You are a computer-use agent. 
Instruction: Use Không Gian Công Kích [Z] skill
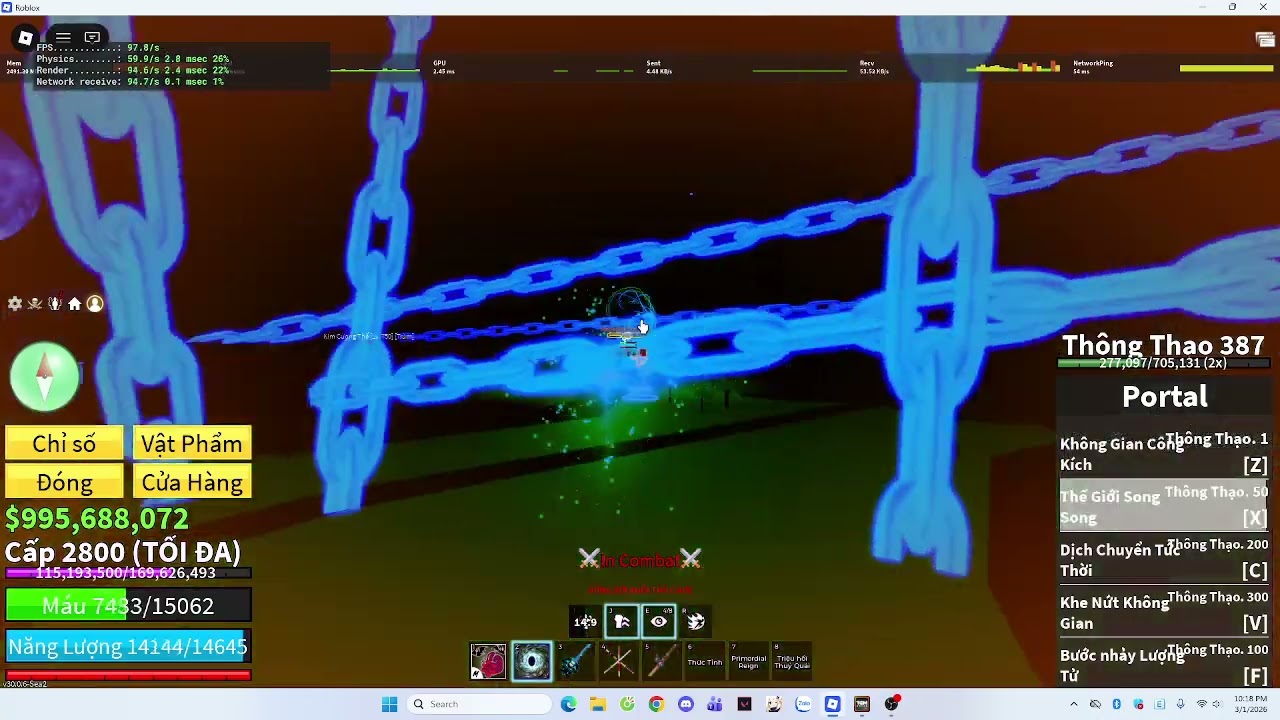coord(1164,454)
